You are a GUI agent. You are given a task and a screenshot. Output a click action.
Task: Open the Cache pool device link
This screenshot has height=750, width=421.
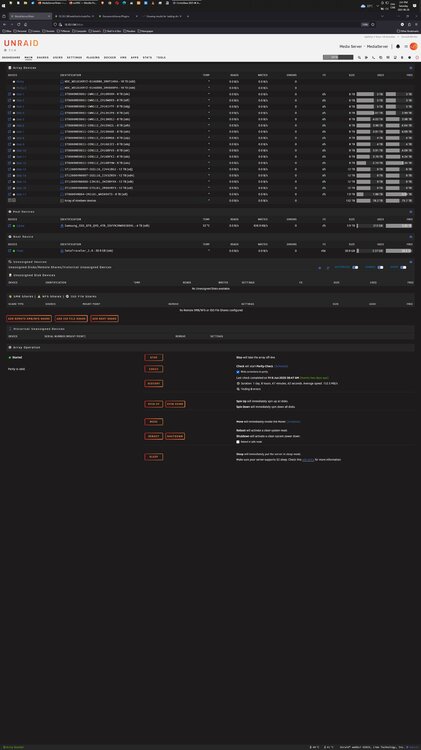21,225
